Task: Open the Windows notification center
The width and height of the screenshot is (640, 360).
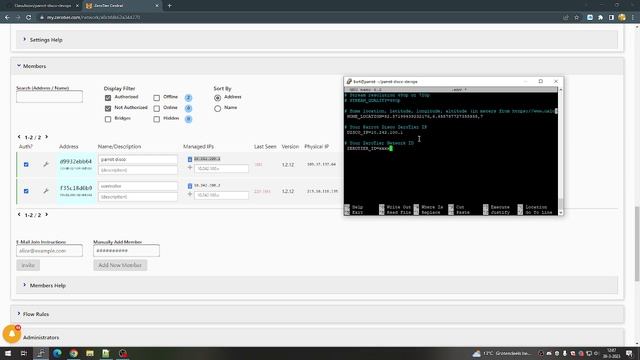Action: [x=629, y=353]
